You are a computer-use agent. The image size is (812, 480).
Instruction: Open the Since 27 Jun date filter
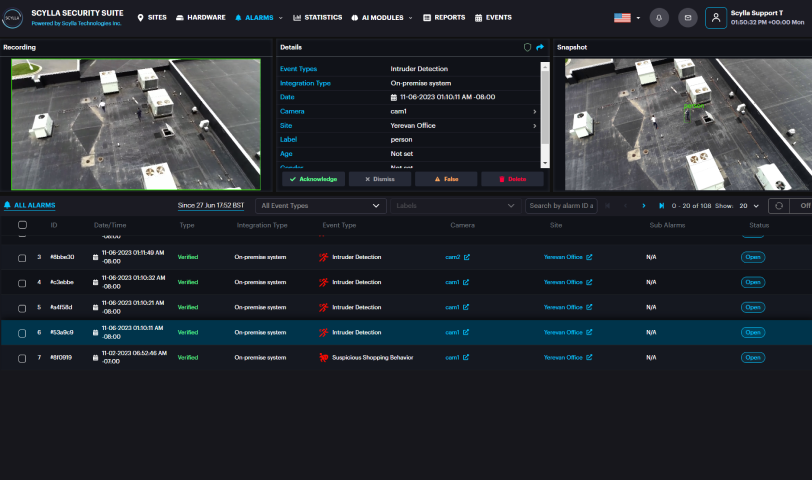tap(211, 206)
